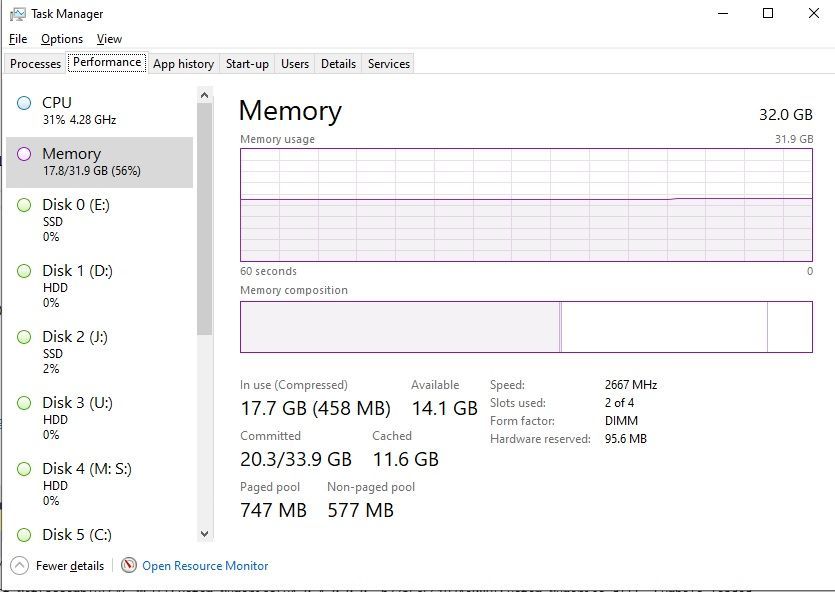Select Disk 4 (M: S:) in sidebar

87,469
